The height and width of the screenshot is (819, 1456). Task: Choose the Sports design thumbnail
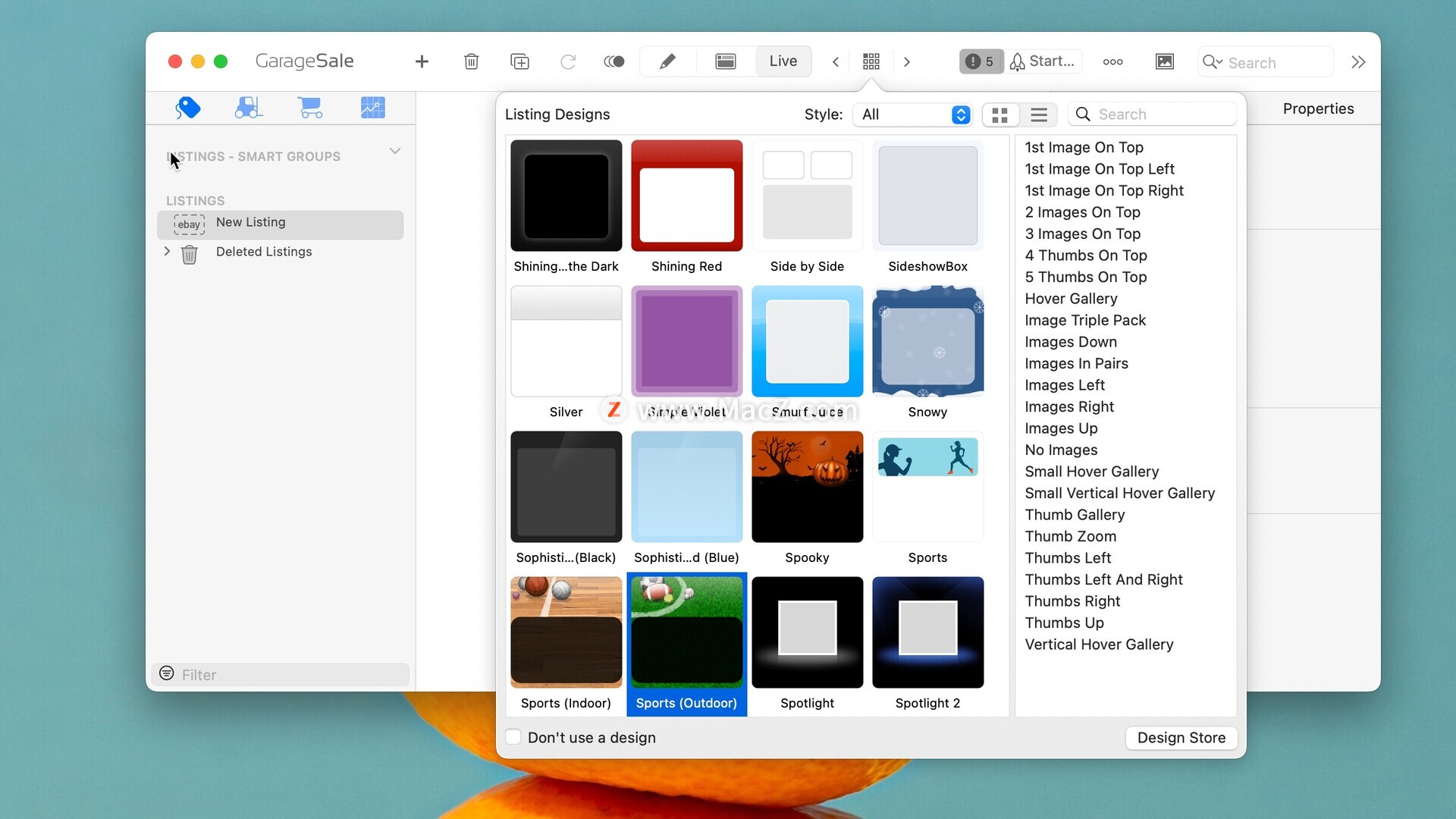(x=928, y=487)
